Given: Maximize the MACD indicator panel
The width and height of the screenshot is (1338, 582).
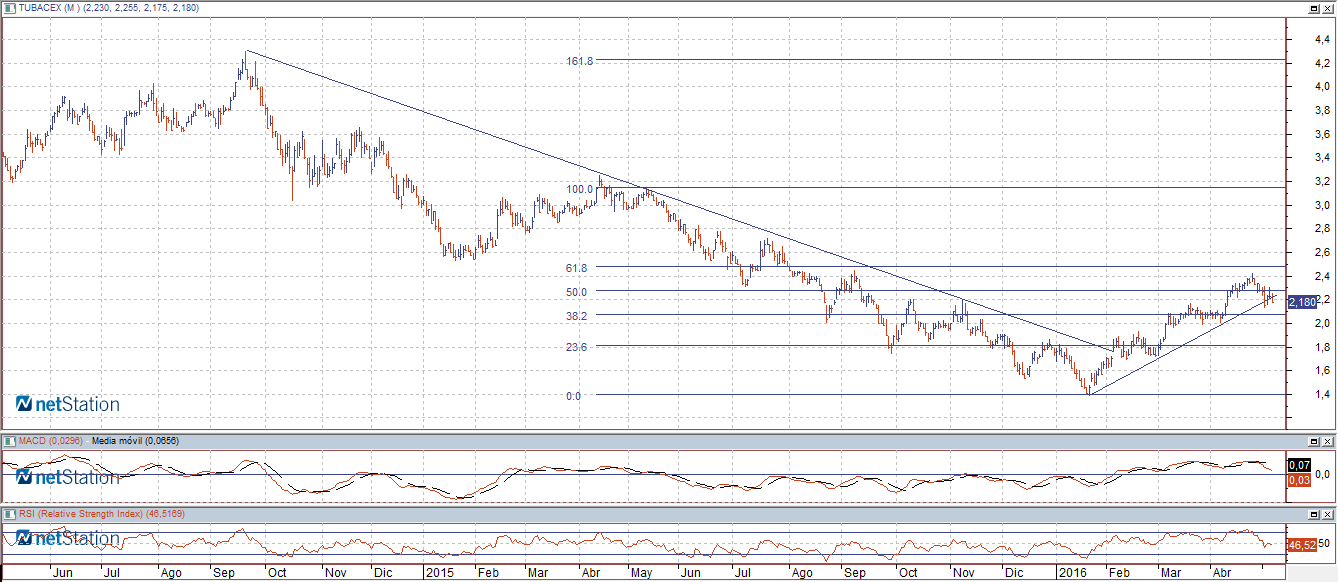Looking at the screenshot, I should pos(1314,440).
